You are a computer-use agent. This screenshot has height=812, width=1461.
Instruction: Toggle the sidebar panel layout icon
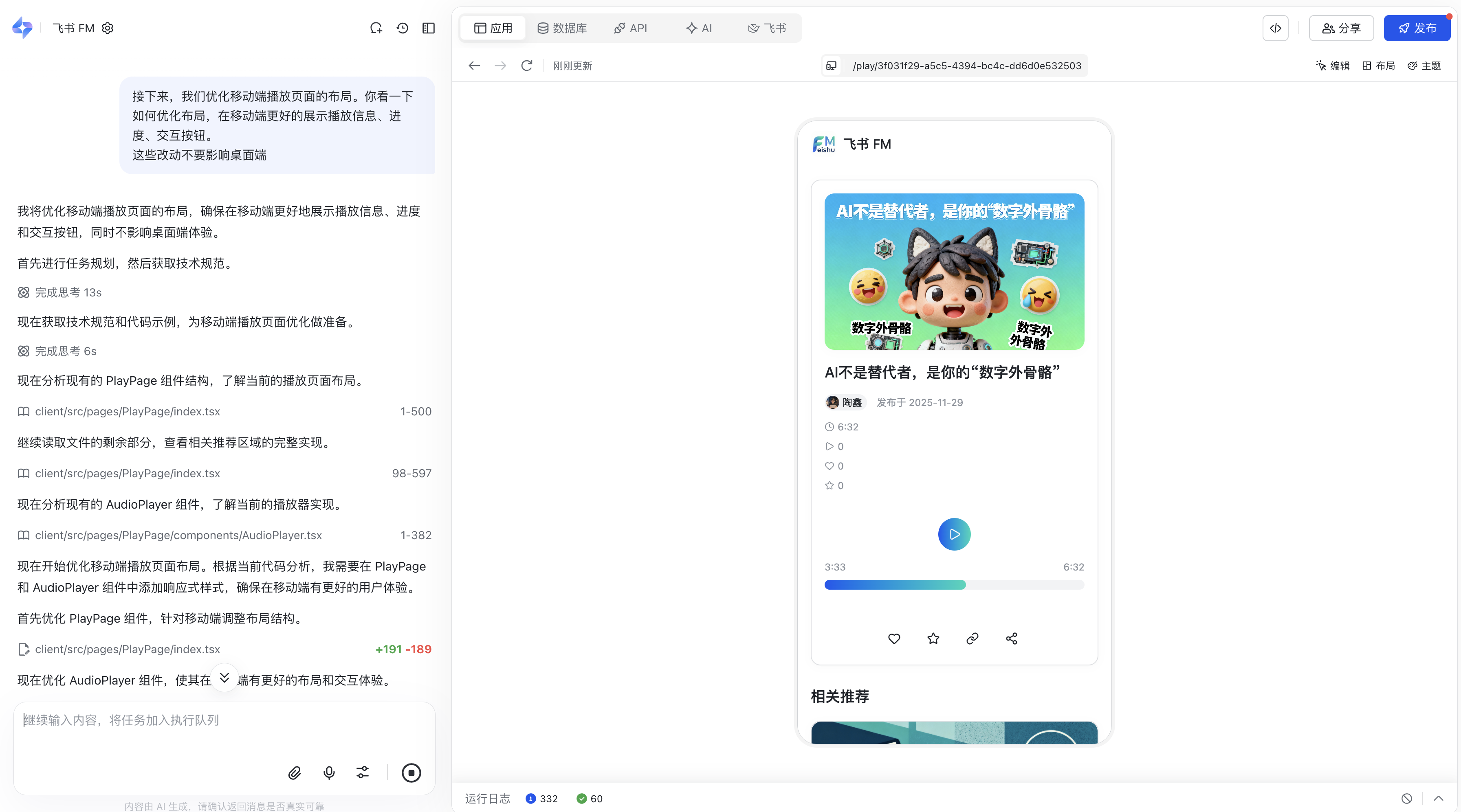429,28
